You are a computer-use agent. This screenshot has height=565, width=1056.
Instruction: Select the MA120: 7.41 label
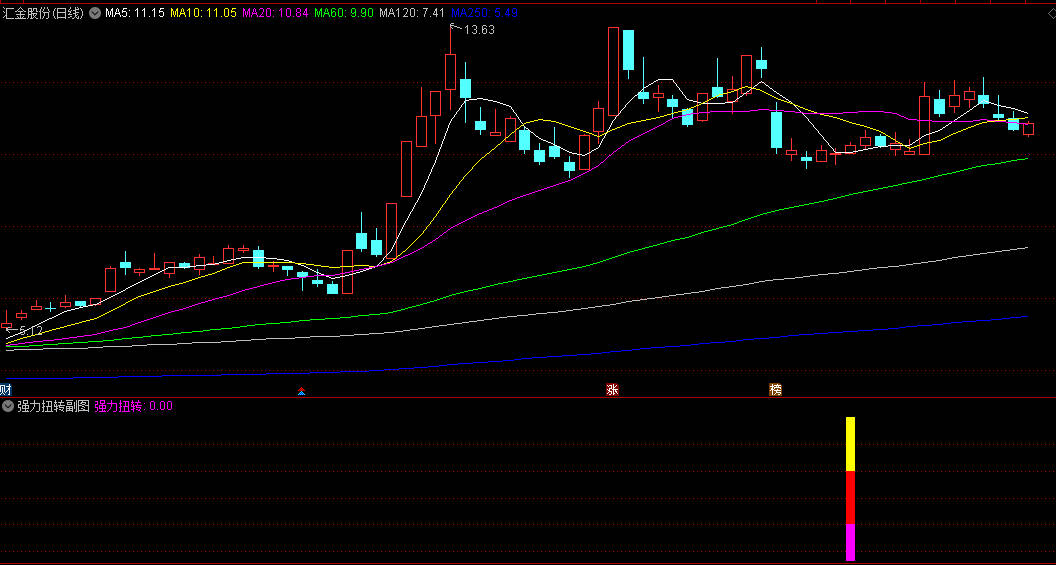[x=412, y=12]
